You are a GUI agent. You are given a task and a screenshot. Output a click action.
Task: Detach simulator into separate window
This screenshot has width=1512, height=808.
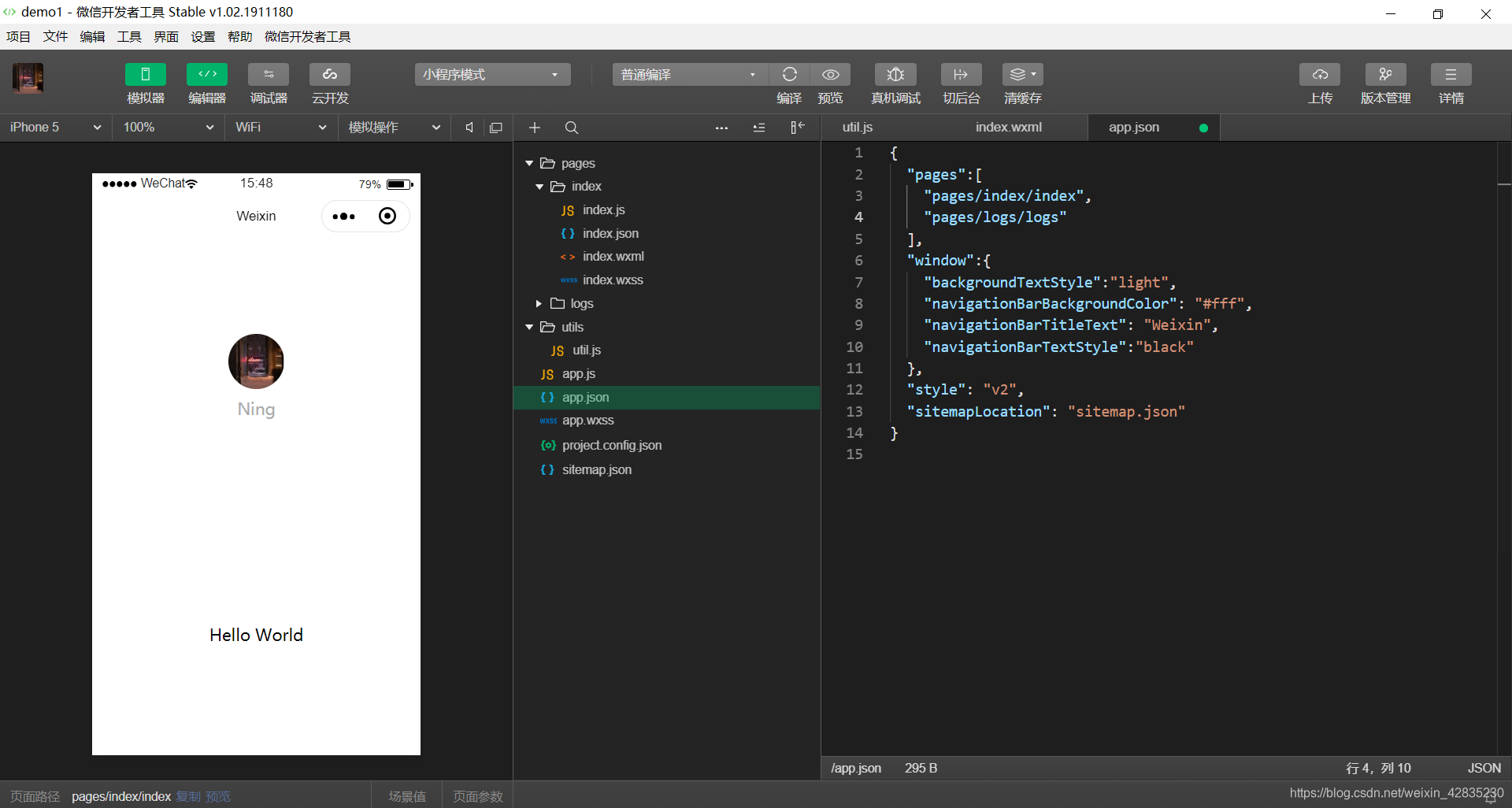(x=496, y=128)
